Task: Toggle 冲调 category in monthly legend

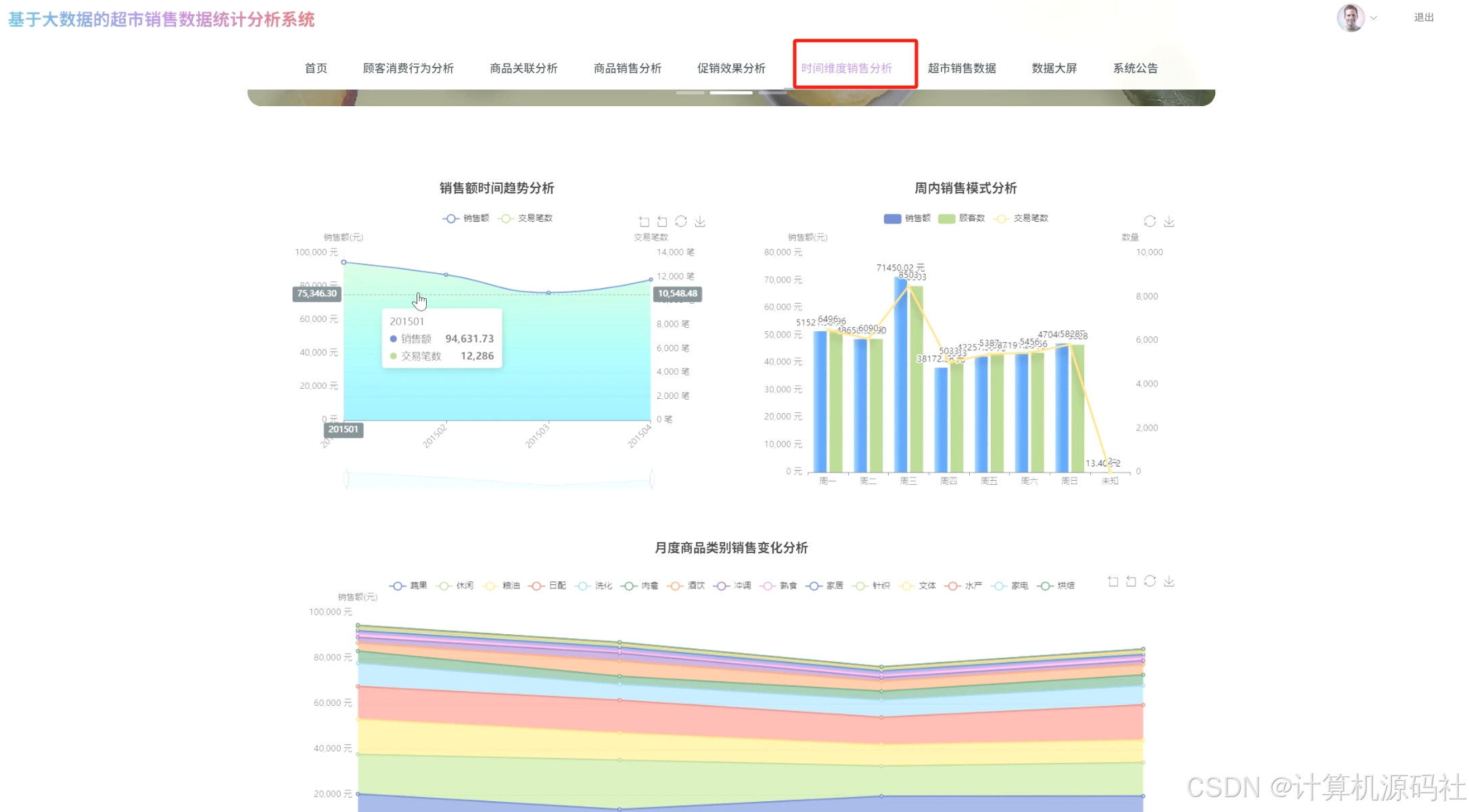Action: tap(732, 586)
